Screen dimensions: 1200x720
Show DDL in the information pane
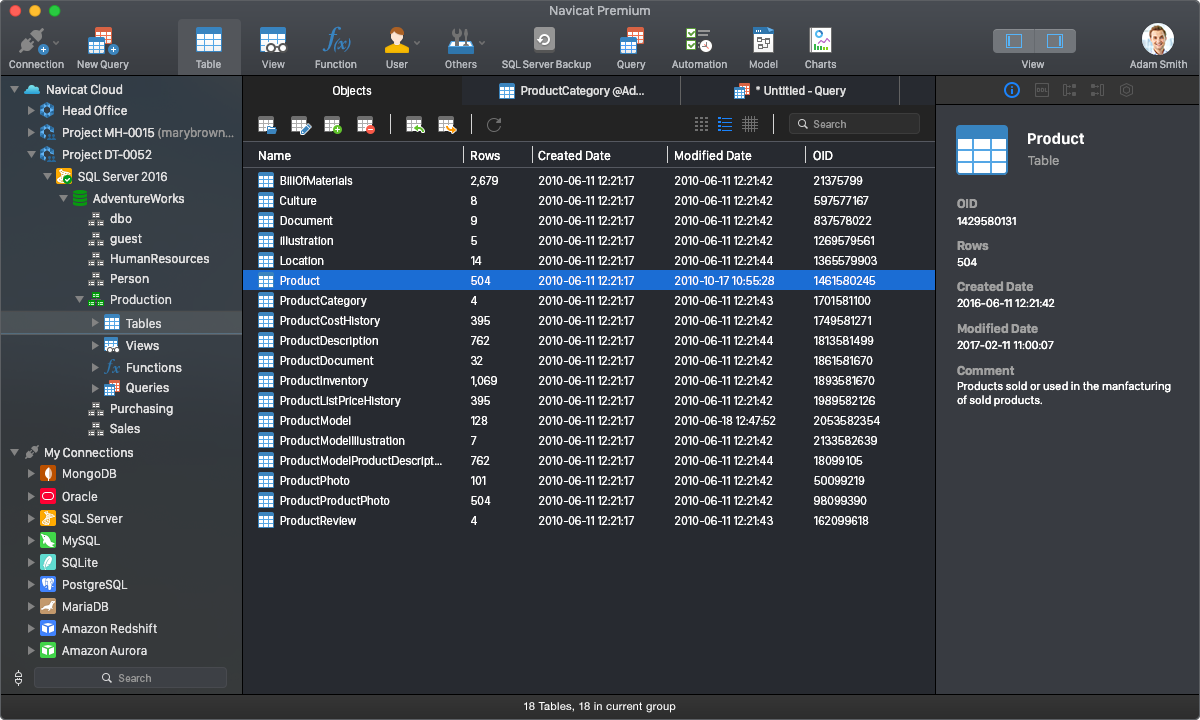[x=1040, y=90]
